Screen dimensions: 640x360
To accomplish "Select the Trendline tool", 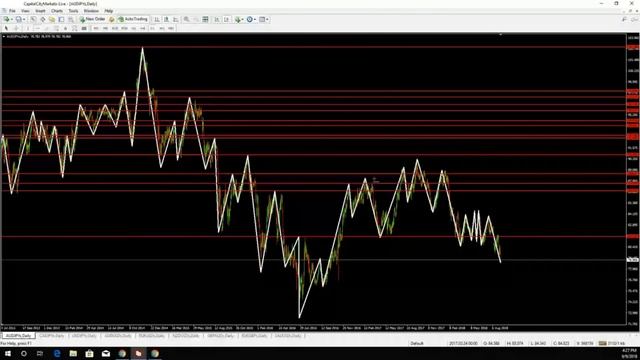I will (47, 28).
